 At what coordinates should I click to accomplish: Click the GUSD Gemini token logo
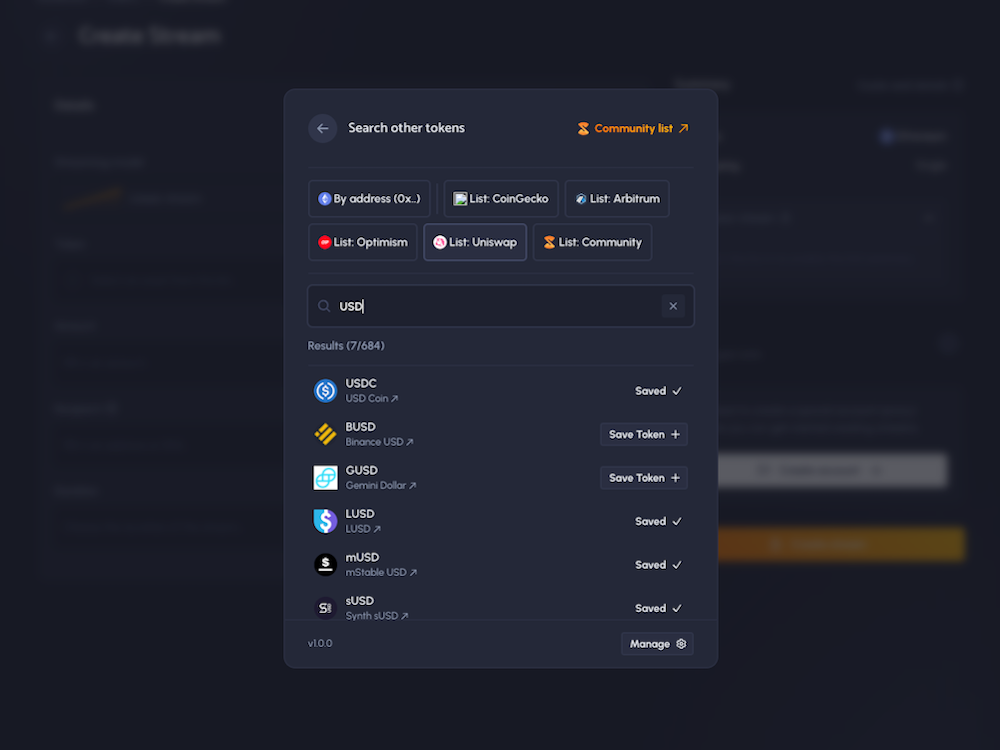click(x=324, y=477)
